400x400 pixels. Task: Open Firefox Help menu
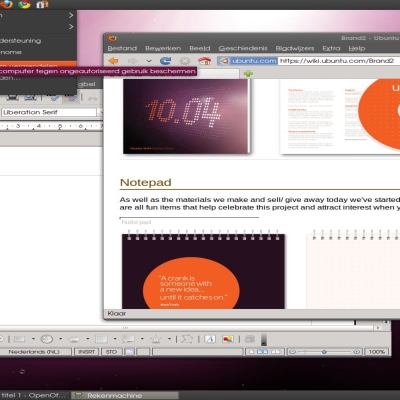(x=357, y=48)
